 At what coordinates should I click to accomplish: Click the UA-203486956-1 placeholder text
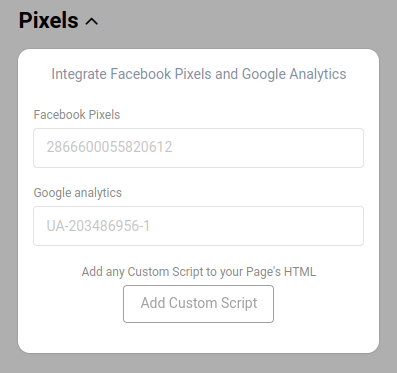[98, 226]
